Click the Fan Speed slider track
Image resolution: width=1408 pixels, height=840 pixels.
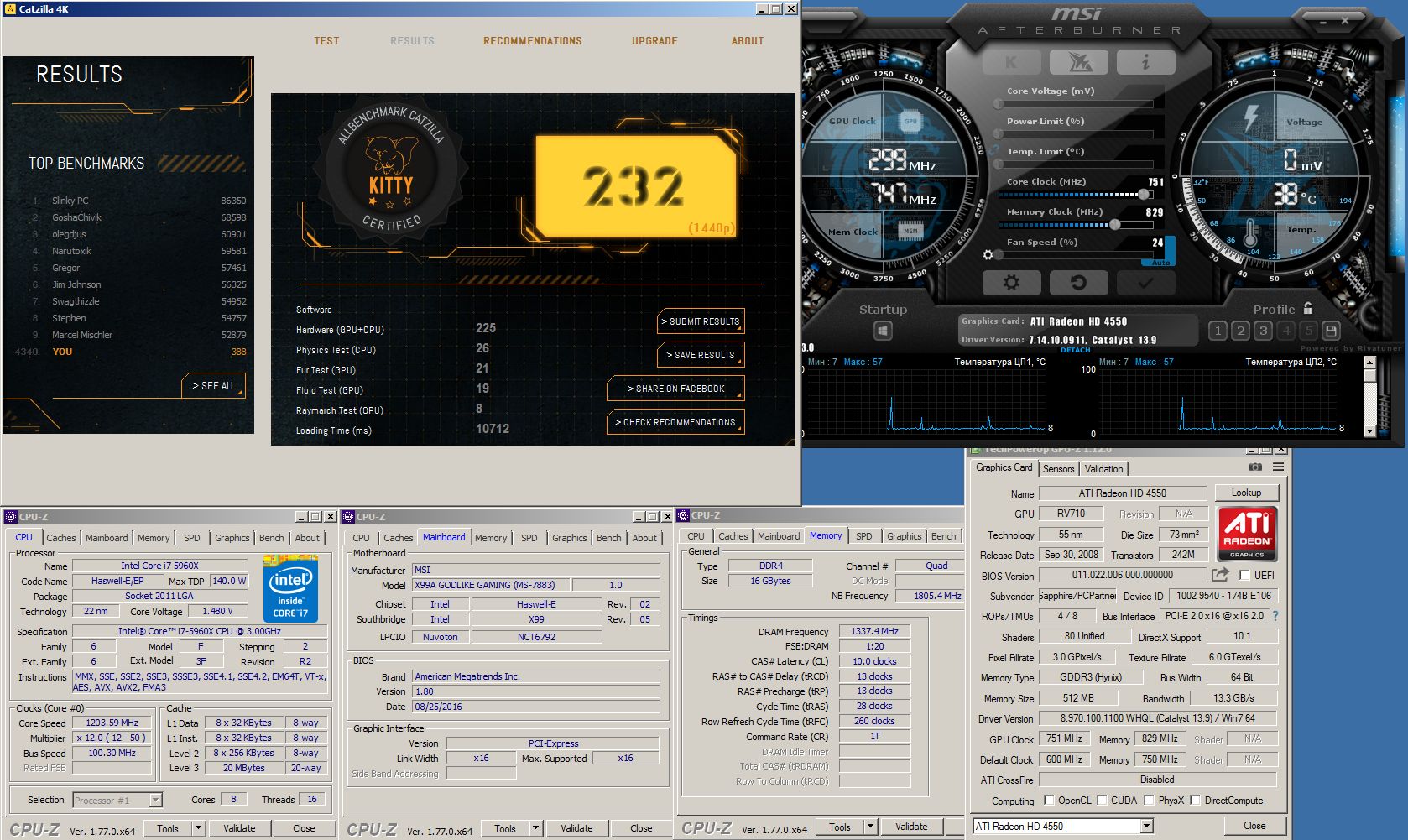(x=1075, y=254)
